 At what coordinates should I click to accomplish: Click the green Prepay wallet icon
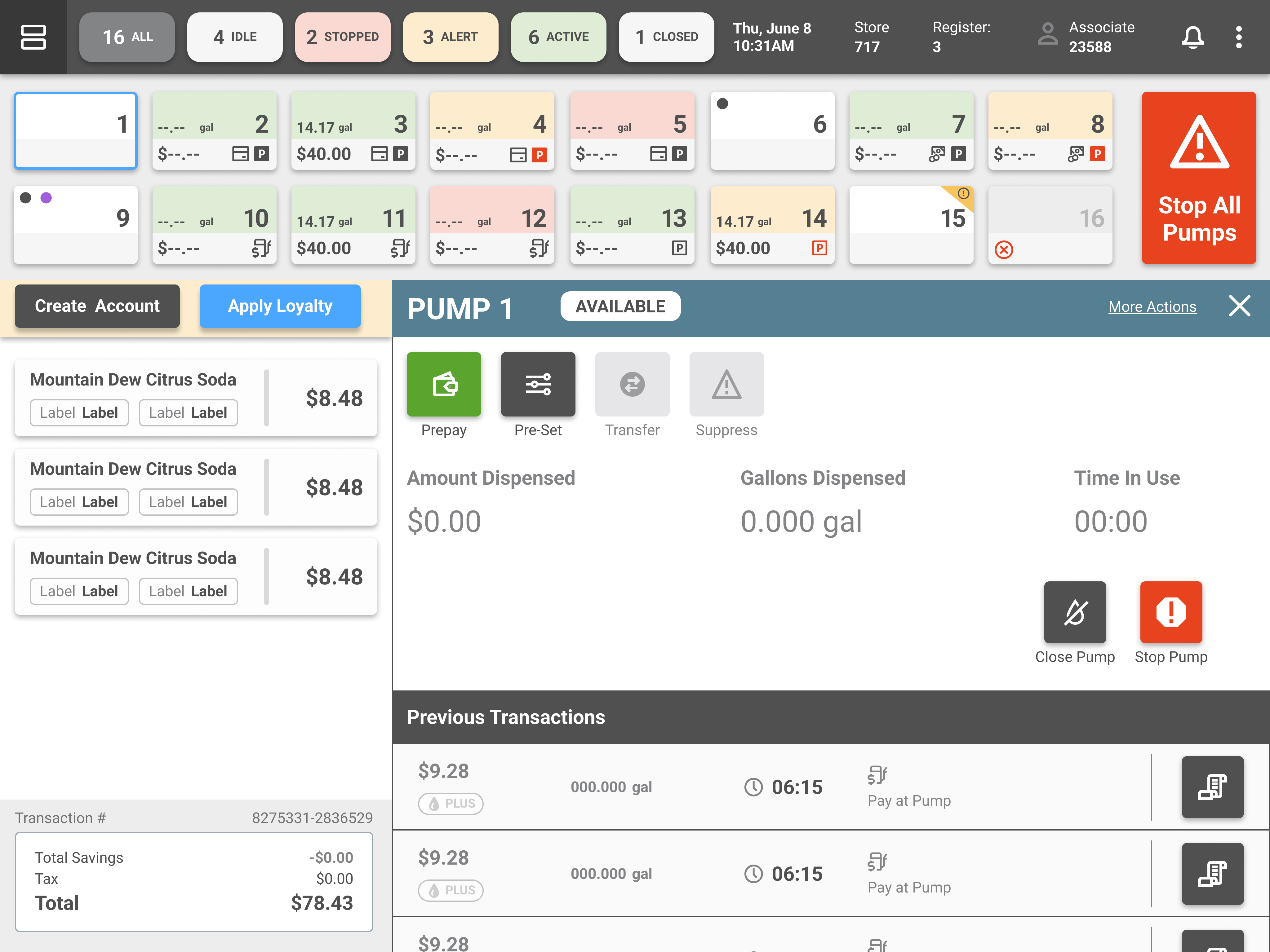point(443,384)
